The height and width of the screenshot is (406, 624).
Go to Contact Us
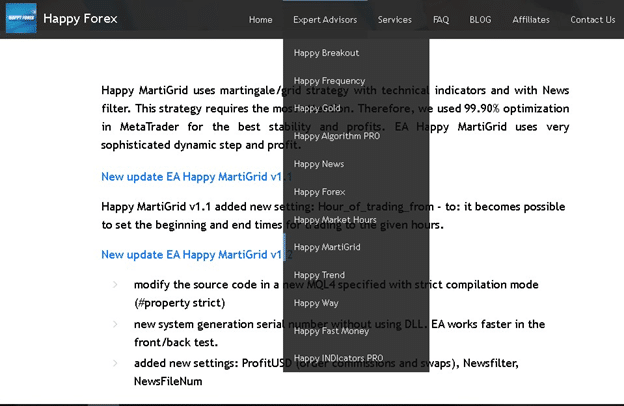pyautogui.click(x=593, y=20)
